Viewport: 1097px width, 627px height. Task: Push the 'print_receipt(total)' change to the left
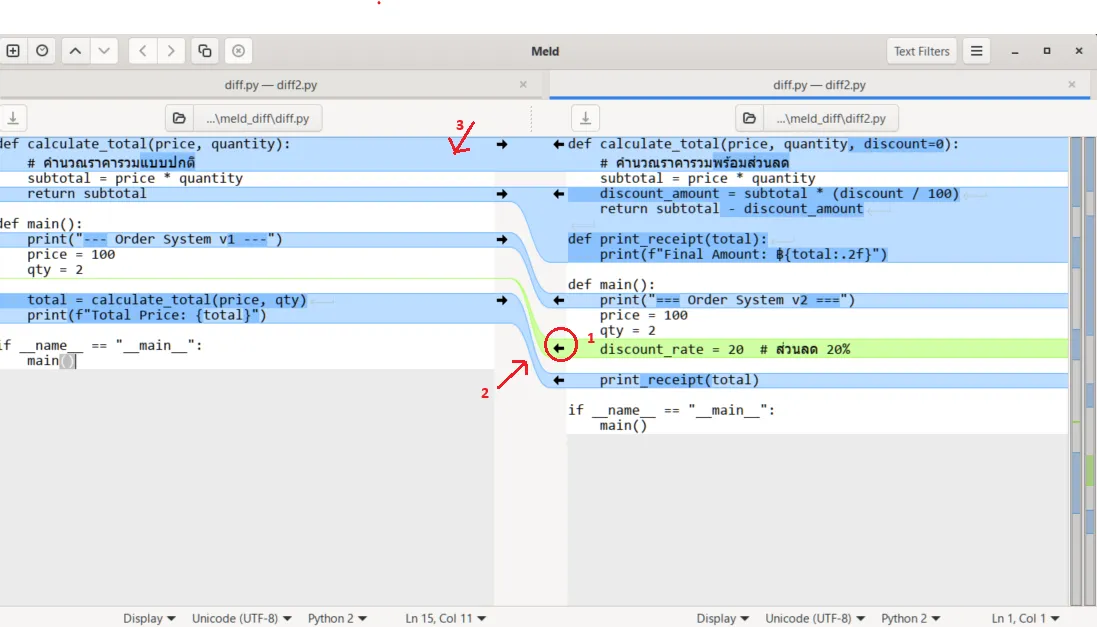point(558,380)
